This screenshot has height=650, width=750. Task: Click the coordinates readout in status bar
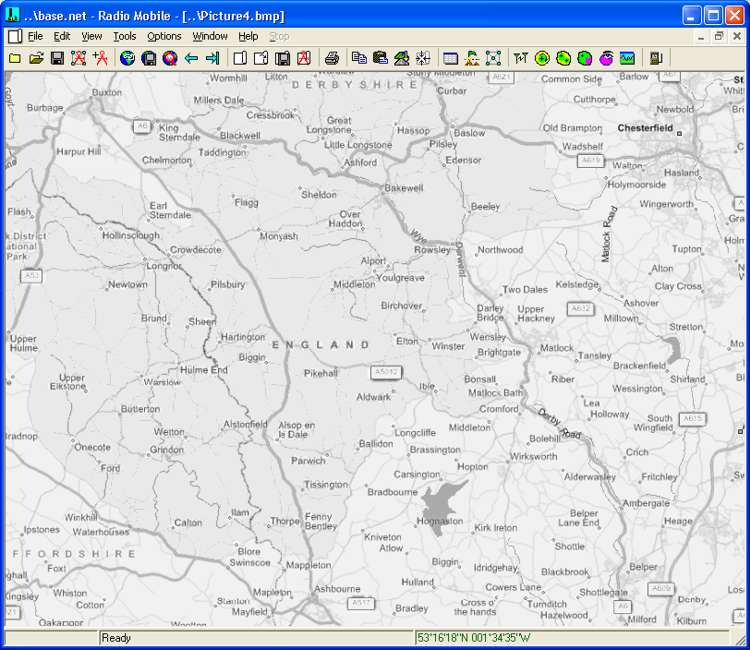point(474,638)
